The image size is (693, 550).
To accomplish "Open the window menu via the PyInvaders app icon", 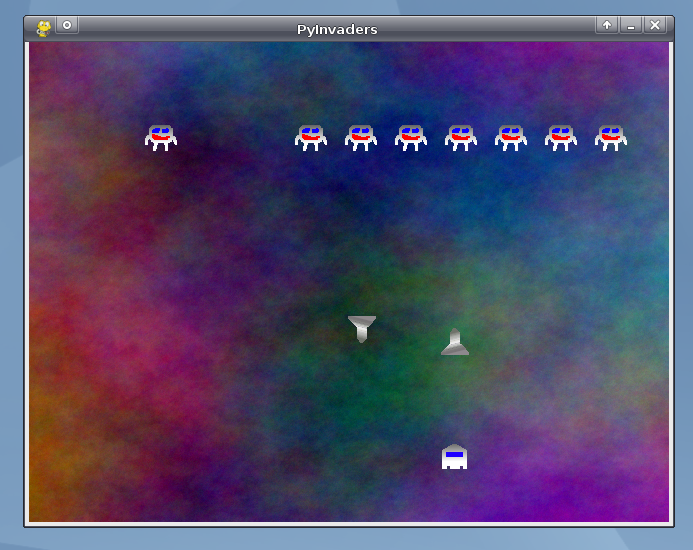I will (x=44, y=28).
